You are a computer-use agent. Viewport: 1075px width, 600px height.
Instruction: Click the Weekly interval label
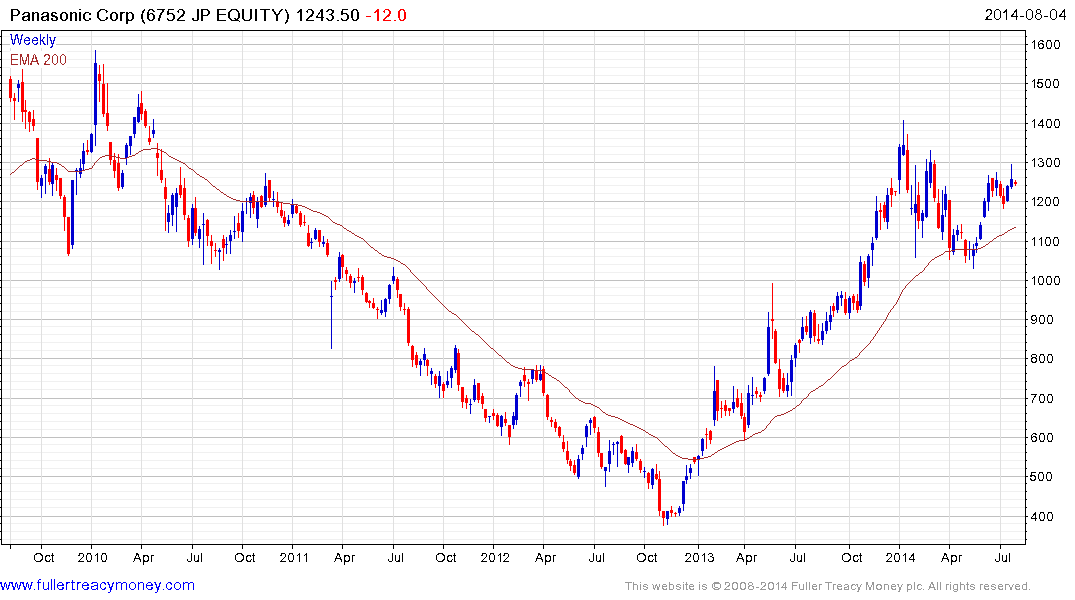[33, 40]
